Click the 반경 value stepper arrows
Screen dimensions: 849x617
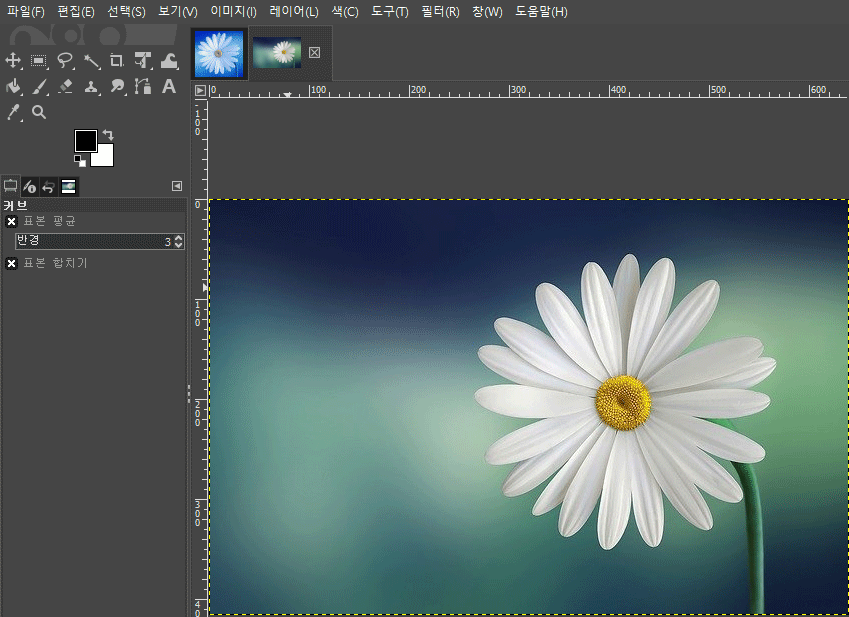(178, 241)
